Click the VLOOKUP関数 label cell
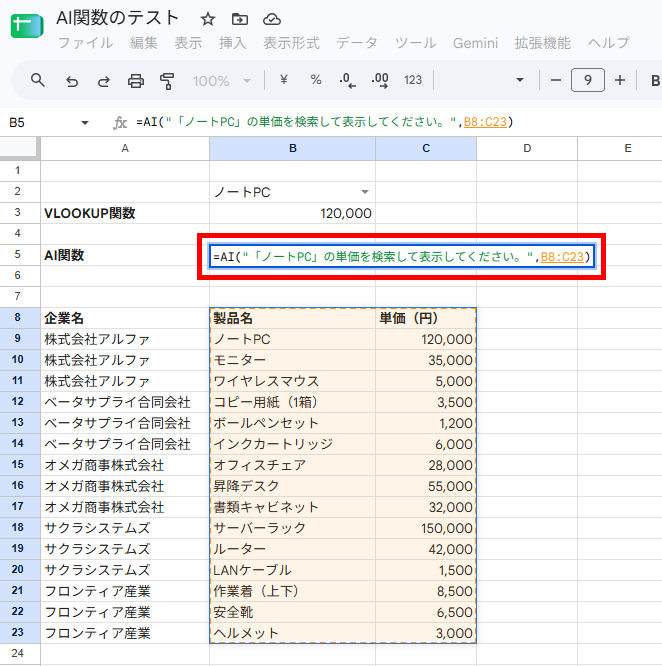The height and width of the screenshot is (666, 662). click(125, 213)
